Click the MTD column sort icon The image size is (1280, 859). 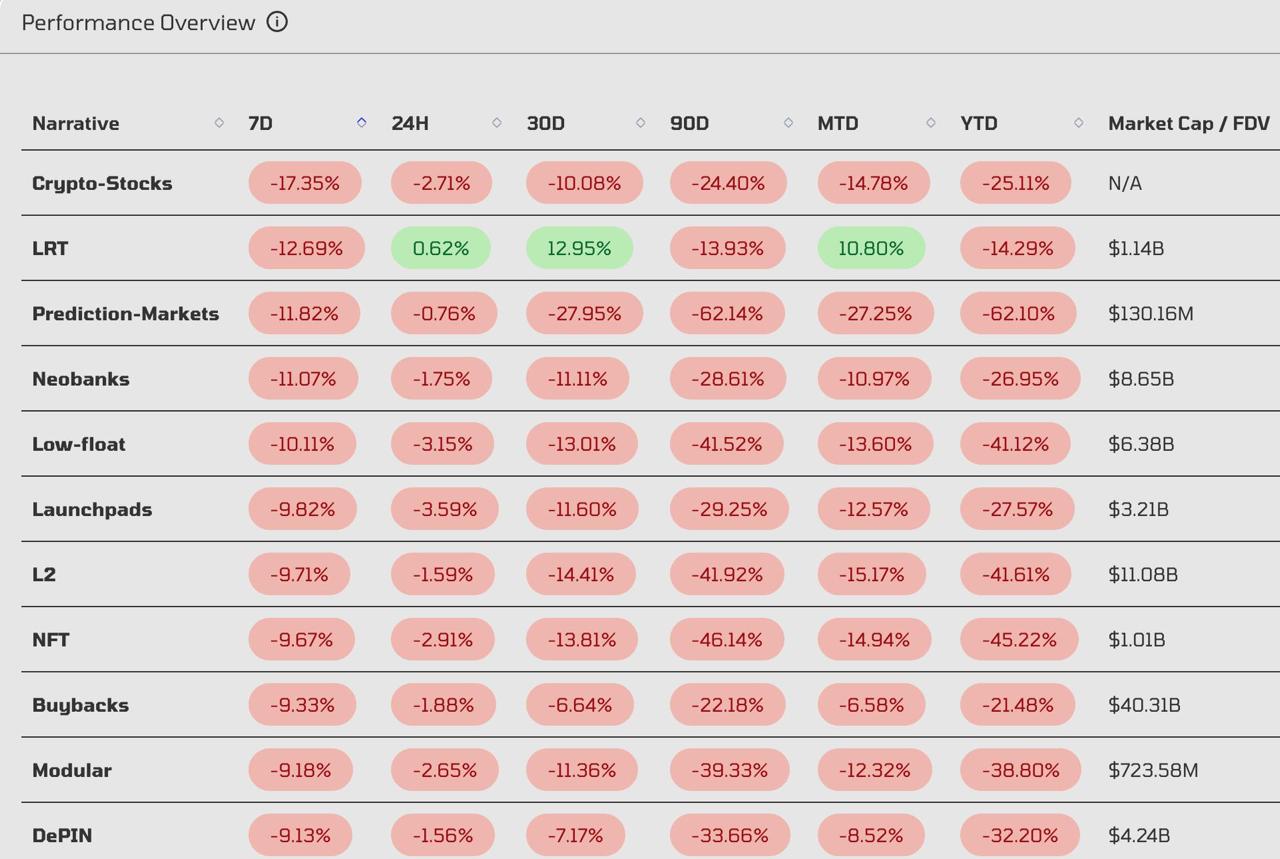930,123
